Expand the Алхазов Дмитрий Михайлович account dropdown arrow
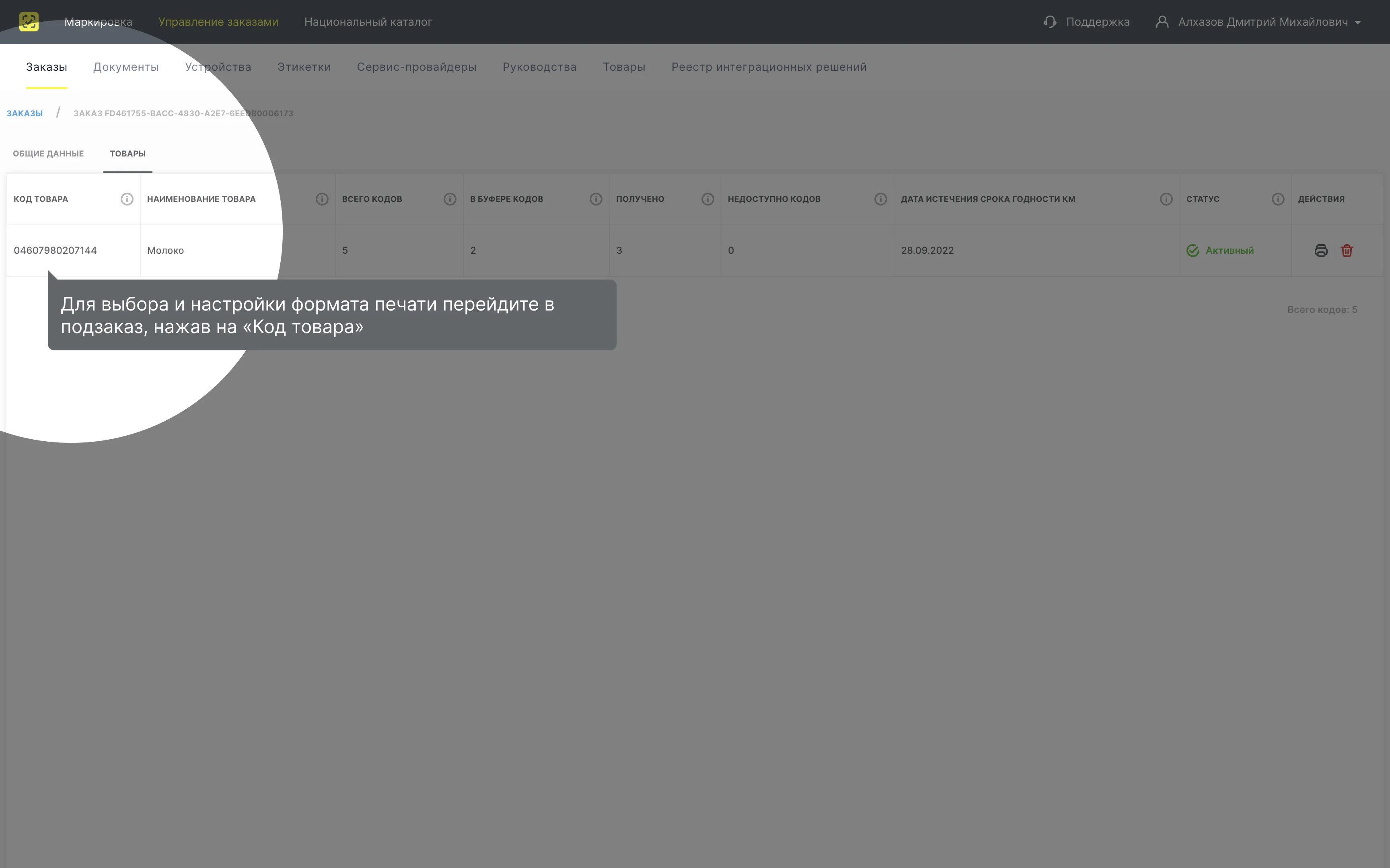The height and width of the screenshot is (868, 1390). [1357, 23]
